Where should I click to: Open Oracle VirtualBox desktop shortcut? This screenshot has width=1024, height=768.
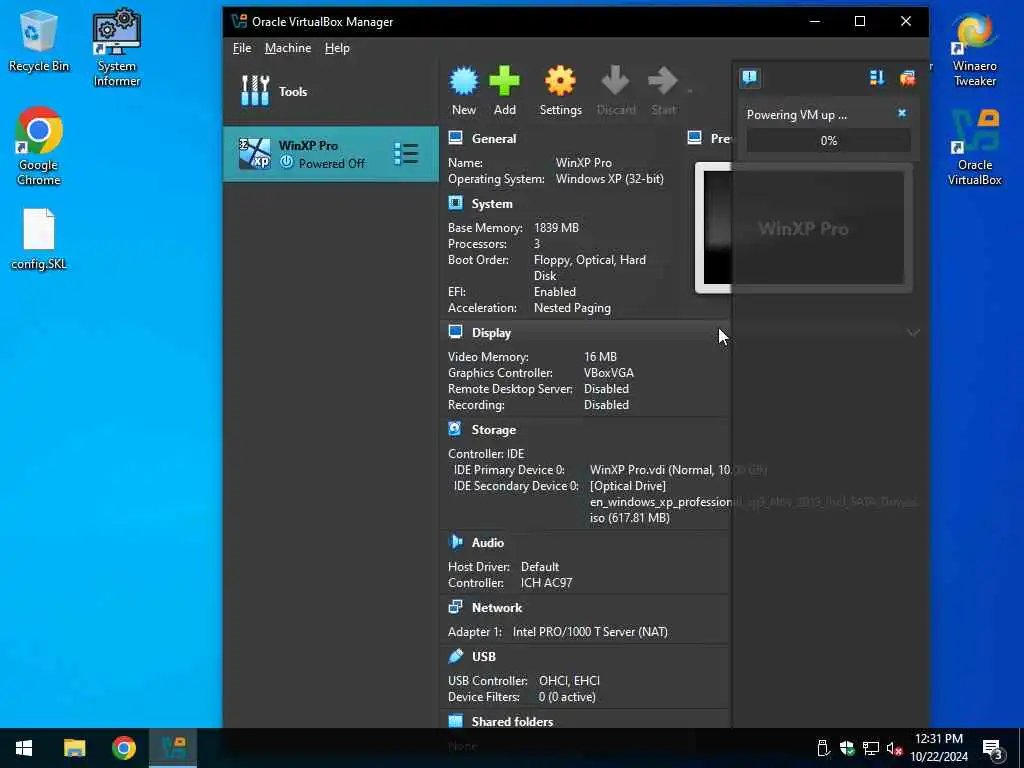974,148
